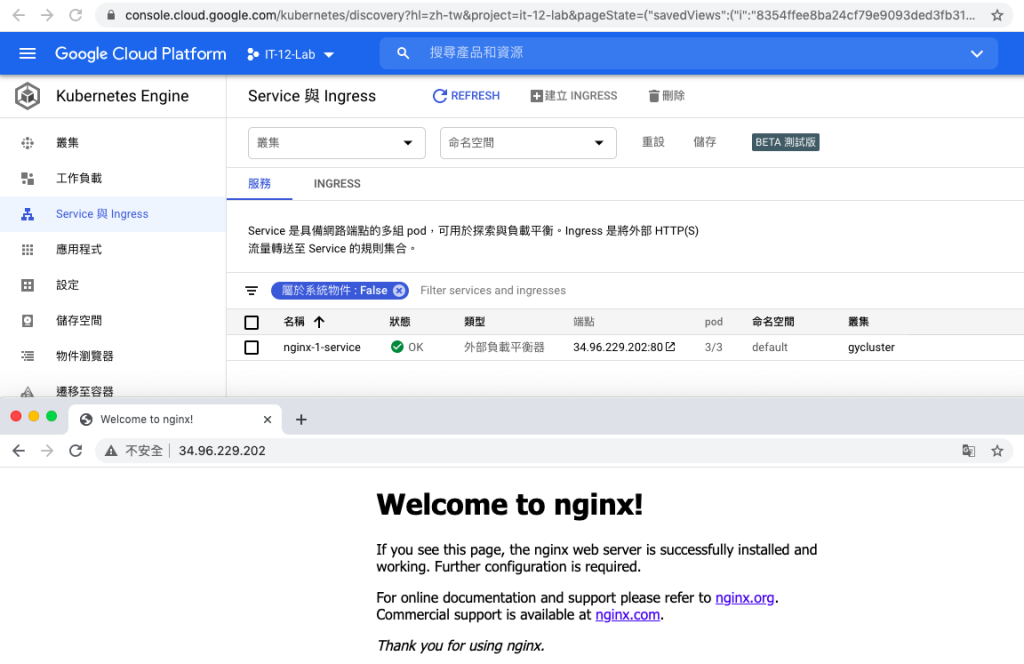1024x664 pixels.
Task: Bookmark the console page with star icon
Action: tap(997, 15)
